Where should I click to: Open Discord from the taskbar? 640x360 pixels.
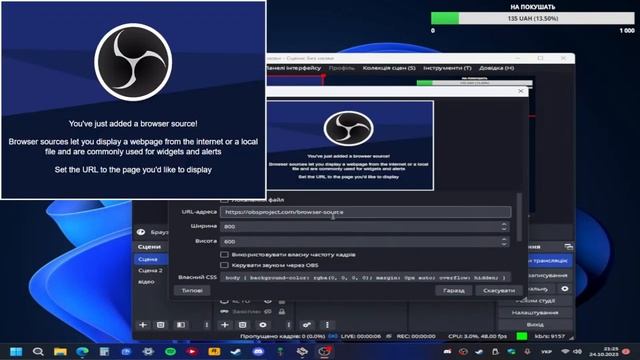coord(258,351)
